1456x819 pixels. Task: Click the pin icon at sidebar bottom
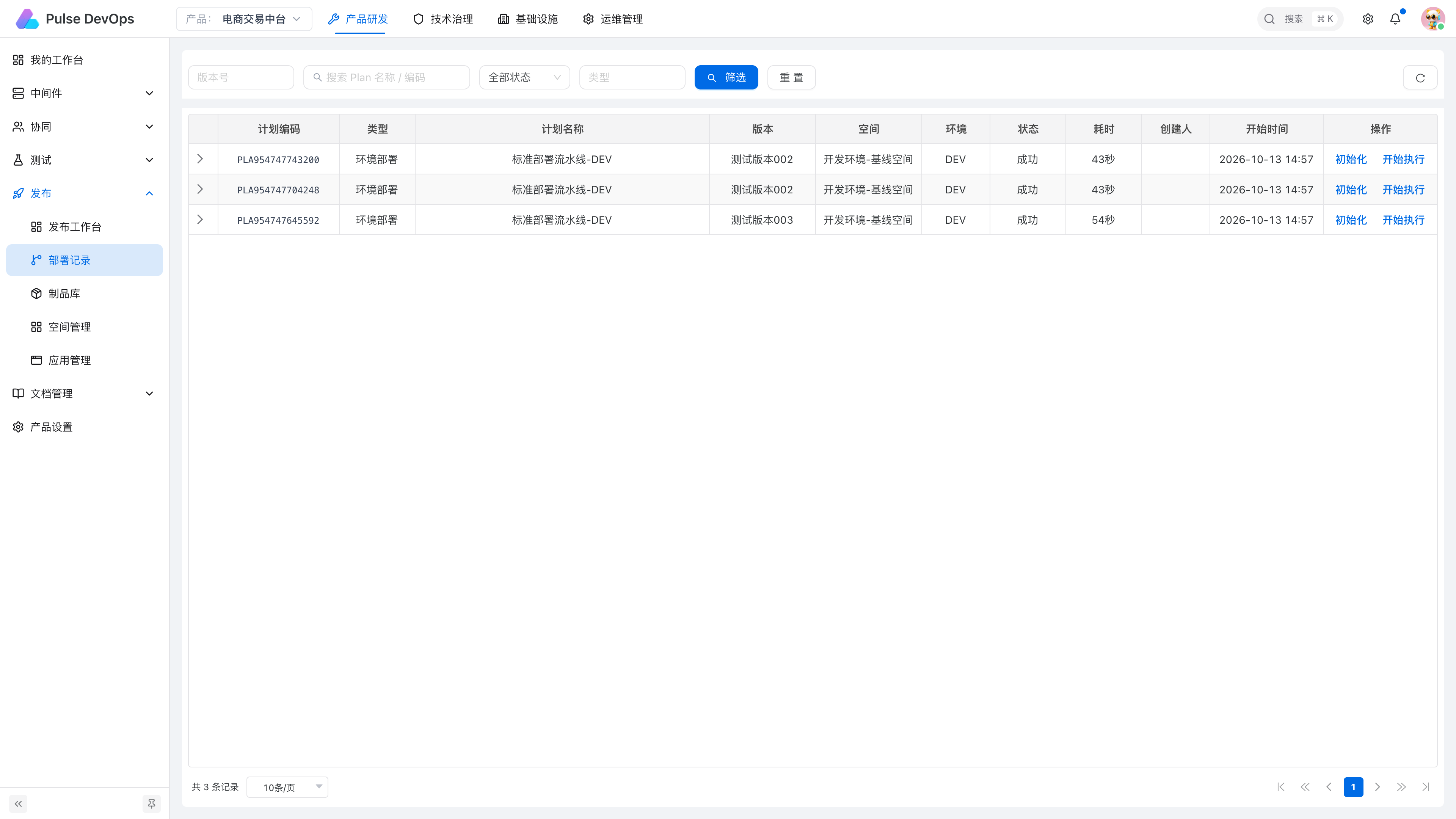click(152, 804)
